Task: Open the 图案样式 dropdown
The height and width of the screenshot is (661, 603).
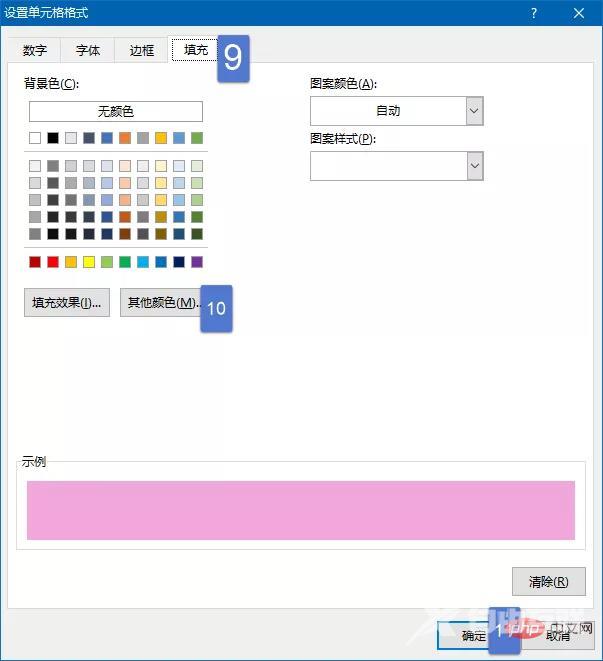Action: (x=474, y=166)
